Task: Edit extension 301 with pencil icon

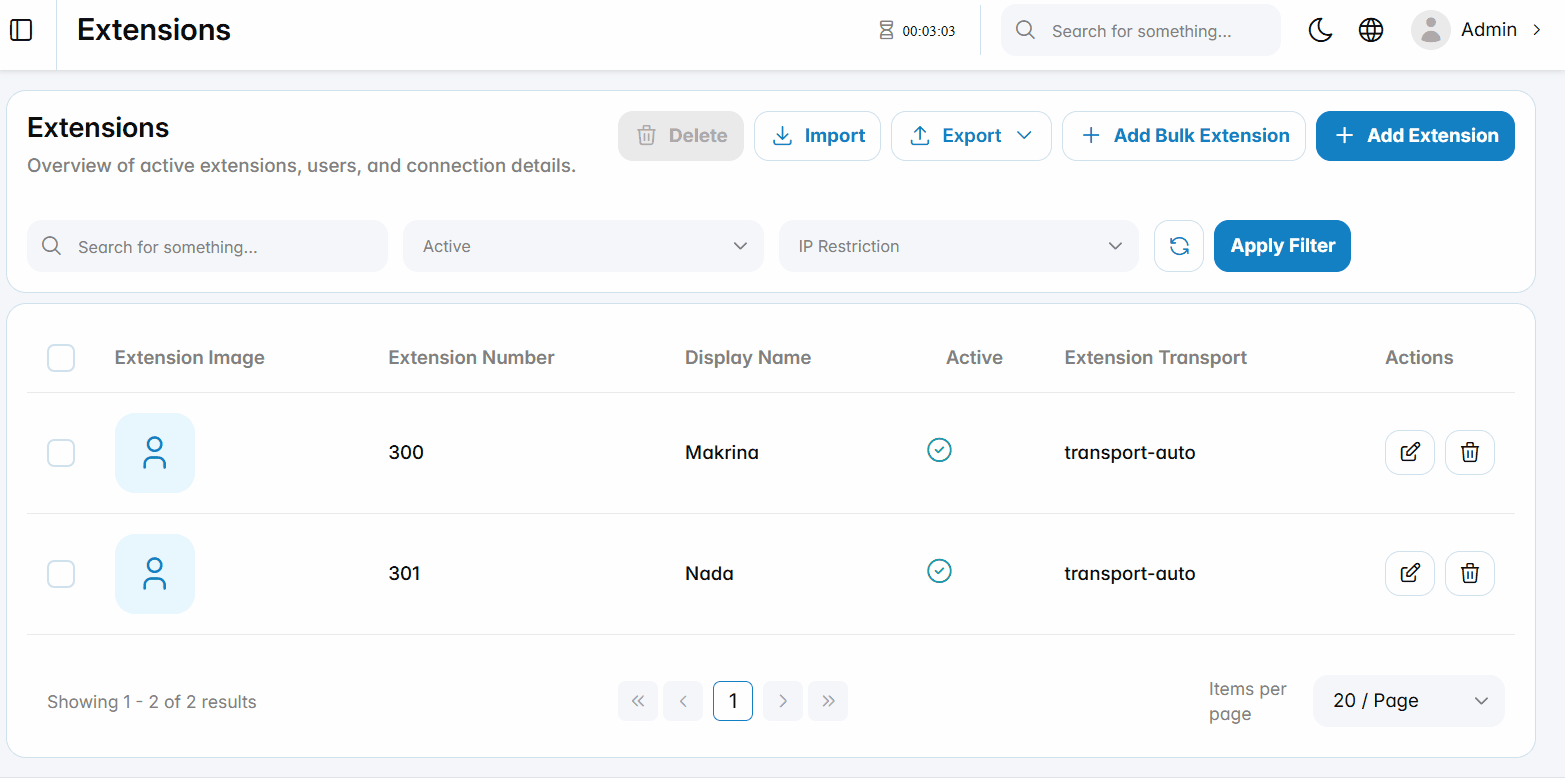Action: coord(1410,573)
